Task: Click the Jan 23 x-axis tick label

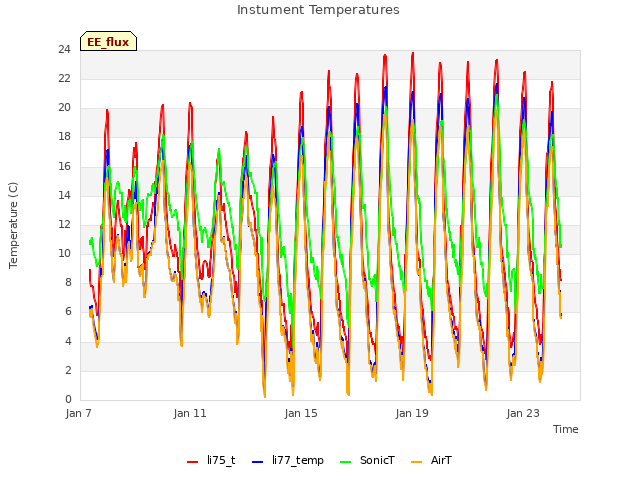Action: (523, 413)
